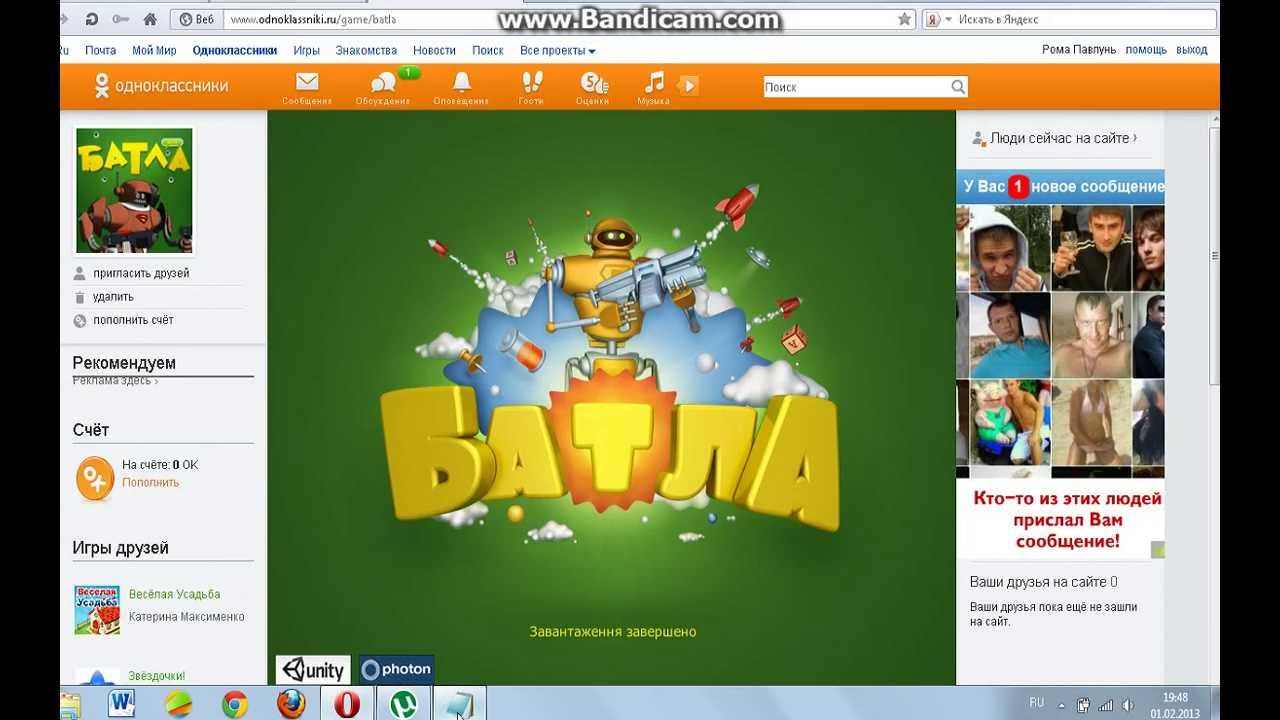Viewport: 1280px width, 720px height.
Task: Click the Одноклассники Поиск field
Action: (865, 87)
